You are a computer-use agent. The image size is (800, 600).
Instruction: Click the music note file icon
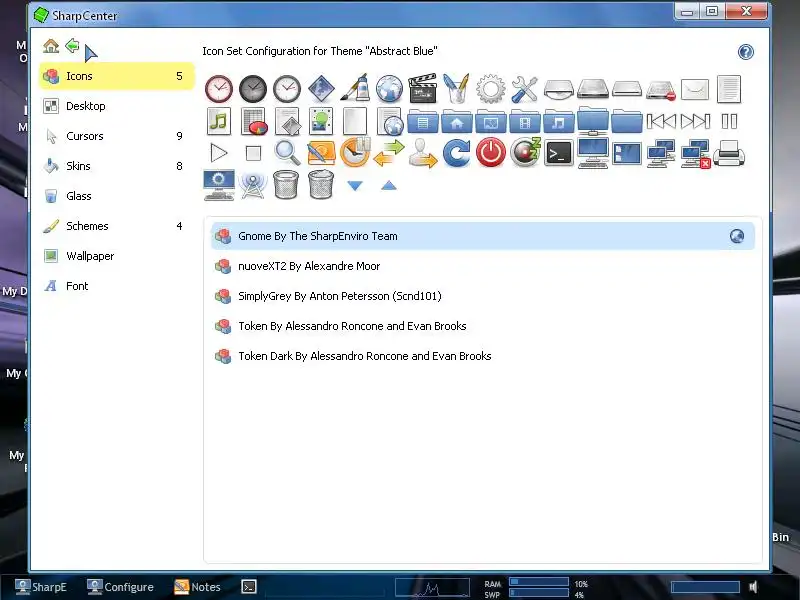[x=219, y=121]
